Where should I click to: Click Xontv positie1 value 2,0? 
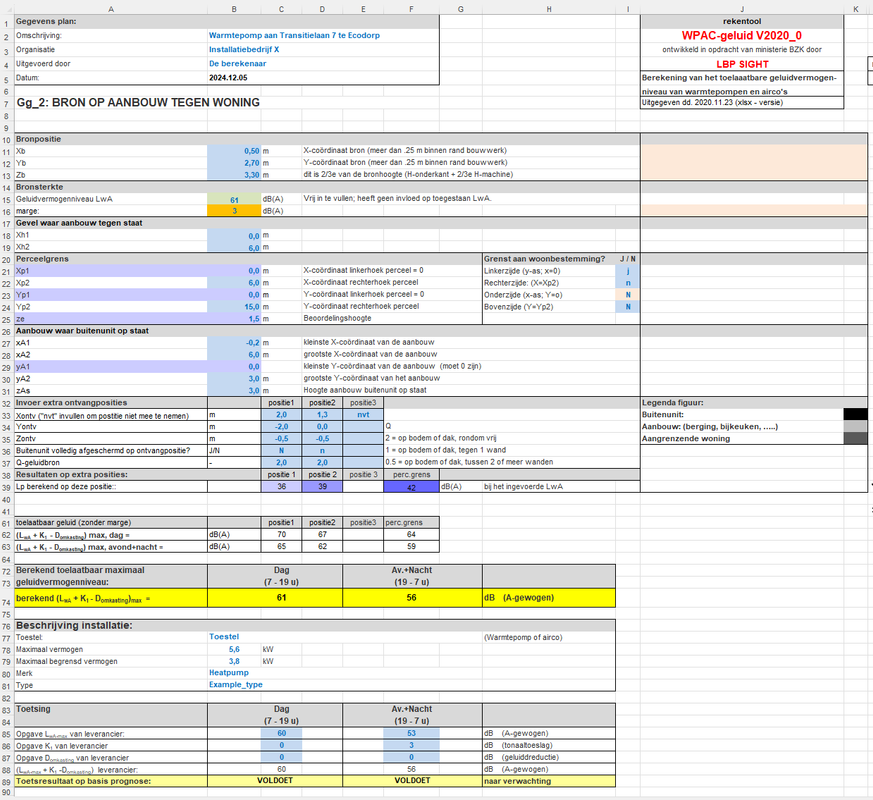[281, 415]
